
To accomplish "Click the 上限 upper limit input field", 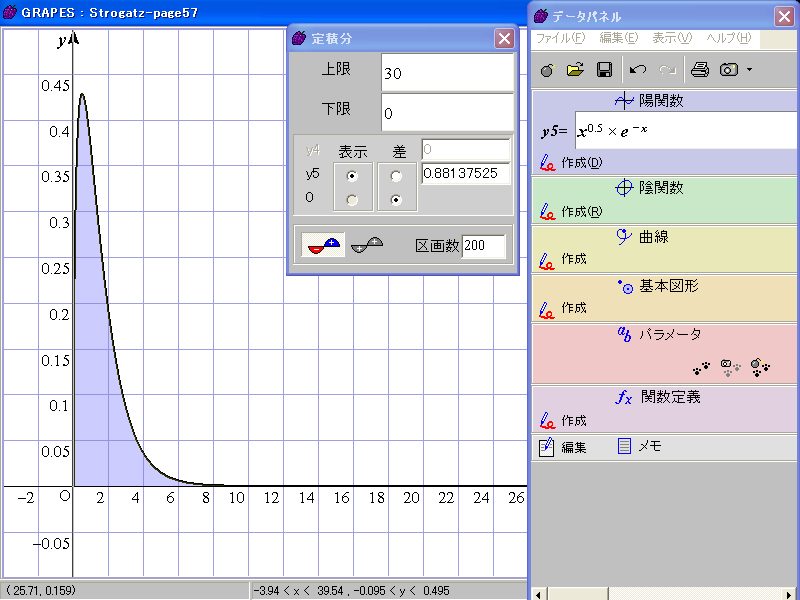I will point(446,73).
